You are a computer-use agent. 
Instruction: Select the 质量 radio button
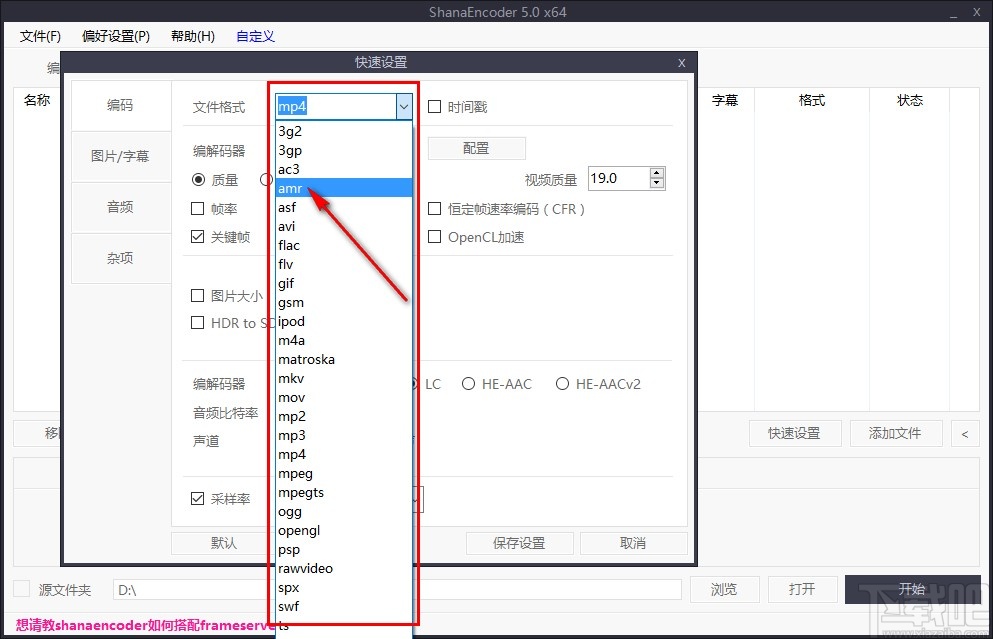click(x=198, y=180)
